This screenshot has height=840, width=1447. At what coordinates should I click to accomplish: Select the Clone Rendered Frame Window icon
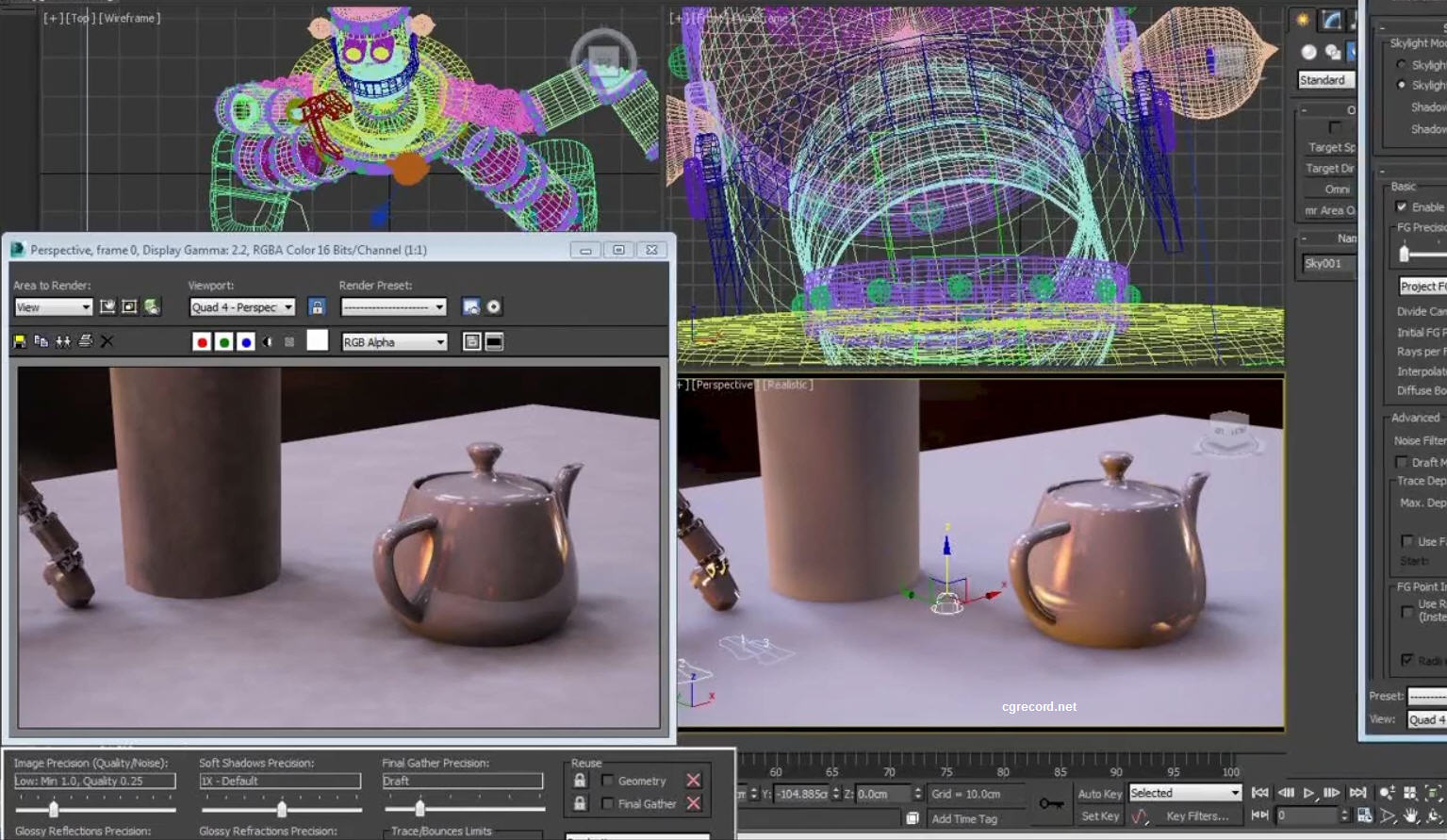[63, 341]
